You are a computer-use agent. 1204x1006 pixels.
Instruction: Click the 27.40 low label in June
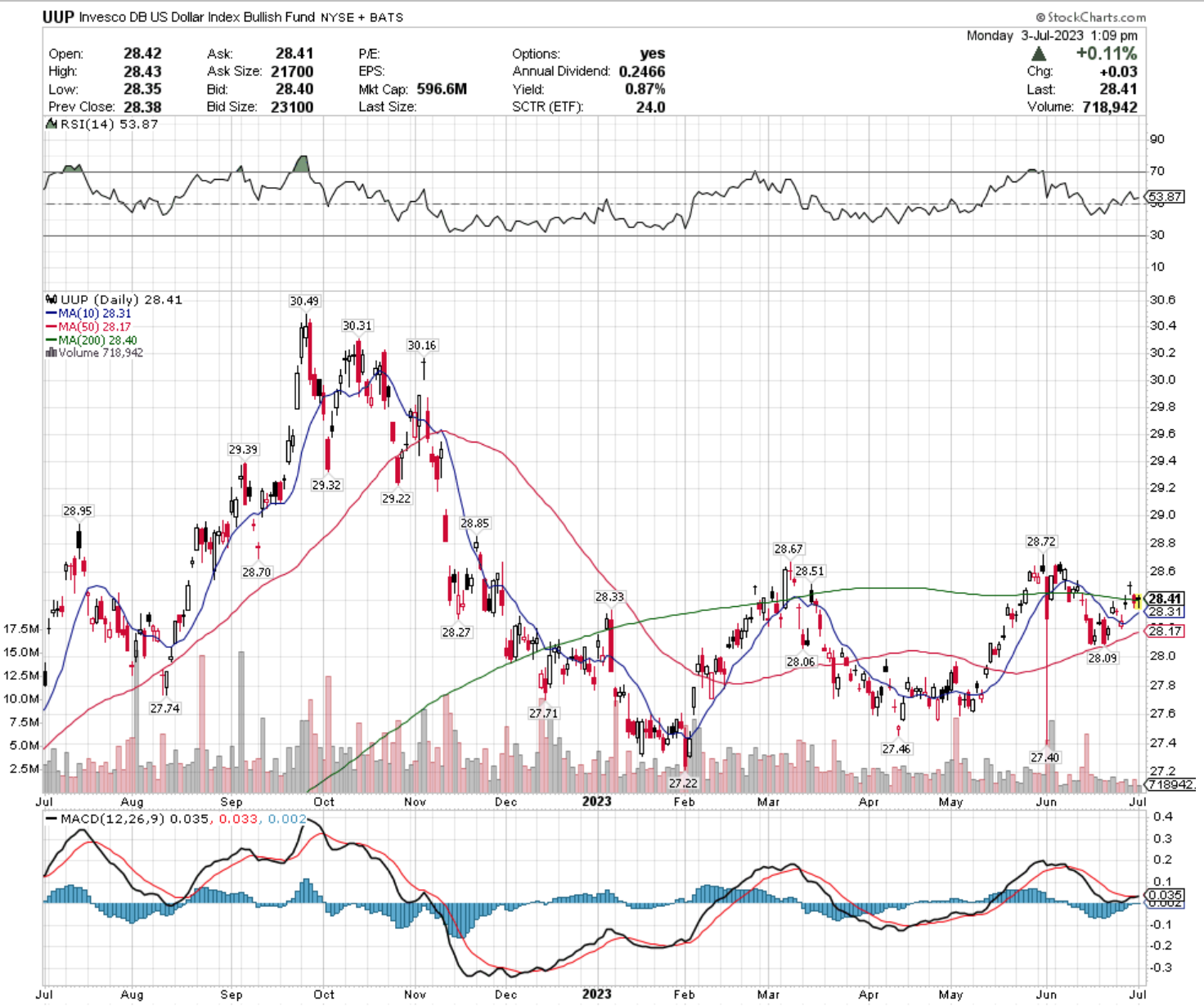(x=1045, y=757)
